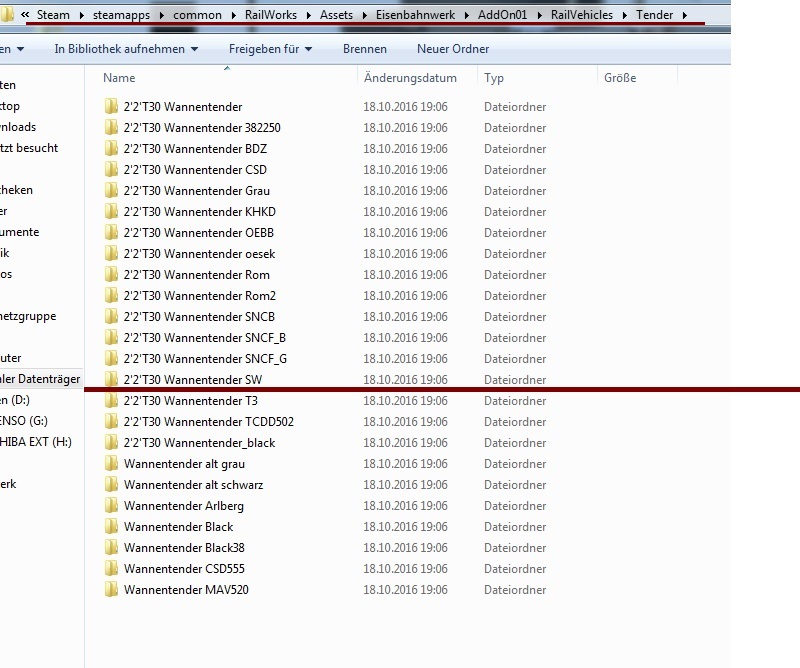This screenshot has height=668, width=800.
Task: Click folder icon of 2'2'T30 Wannentender
Action: 111,106
